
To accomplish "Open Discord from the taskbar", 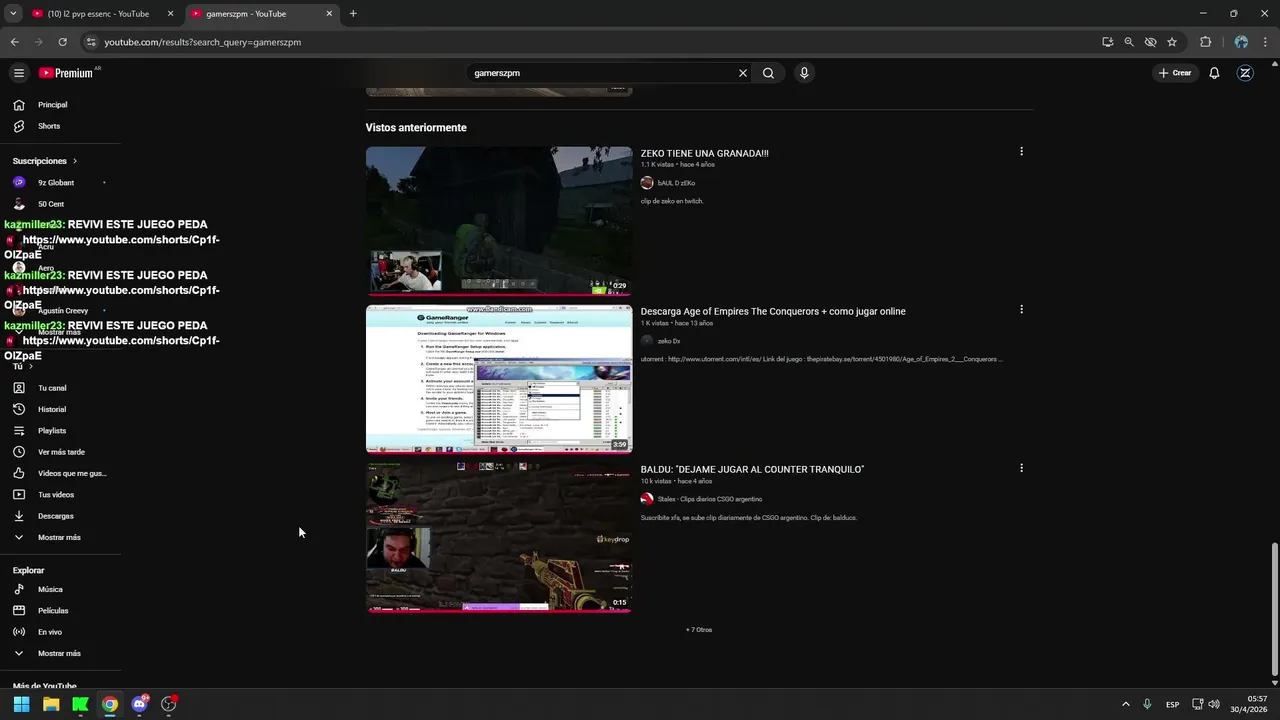I will 139,704.
